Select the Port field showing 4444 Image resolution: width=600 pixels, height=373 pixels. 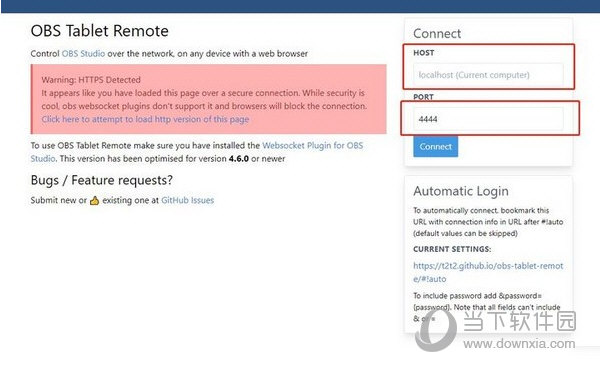[x=488, y=119]
